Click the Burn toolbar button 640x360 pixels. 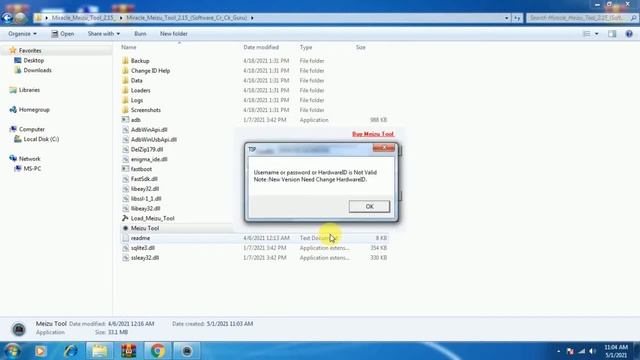[x=140, y=34]
